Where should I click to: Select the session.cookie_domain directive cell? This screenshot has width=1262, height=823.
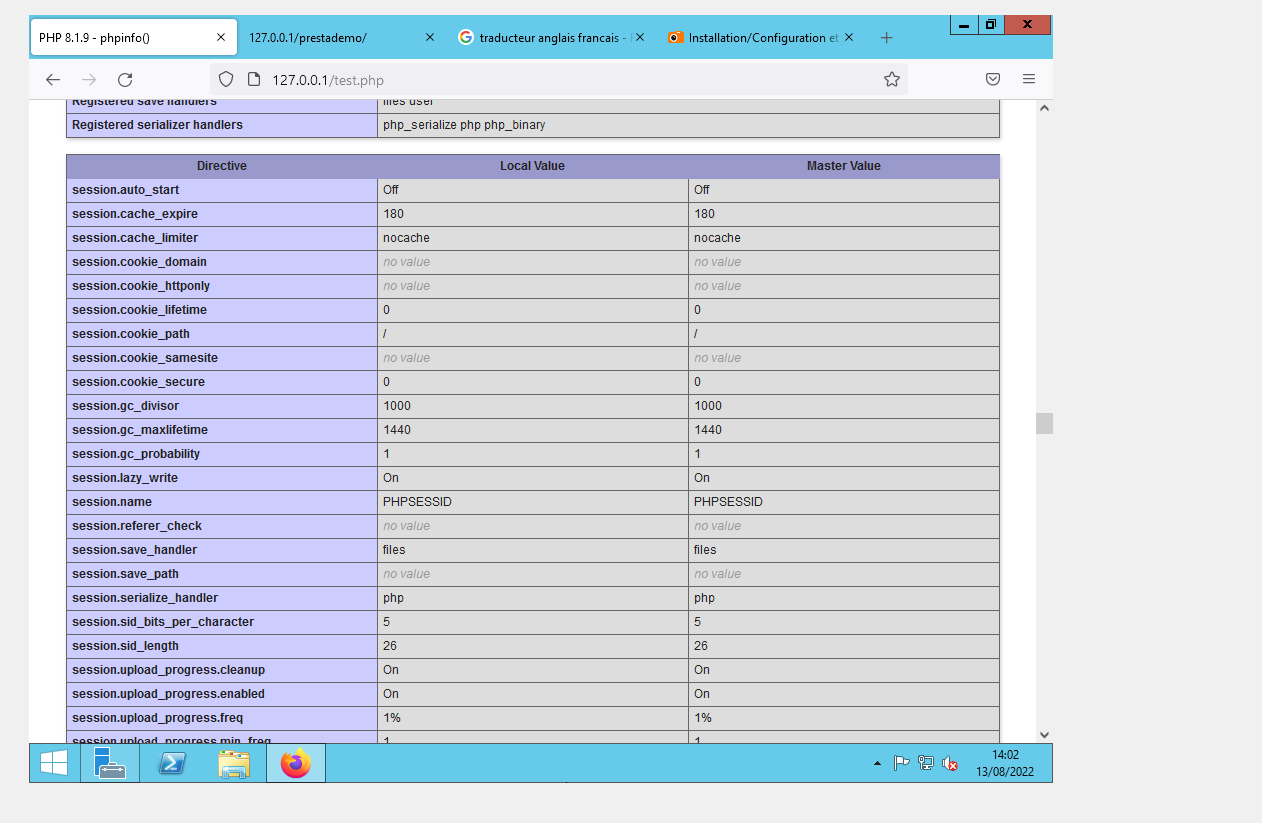coord(222,262)
